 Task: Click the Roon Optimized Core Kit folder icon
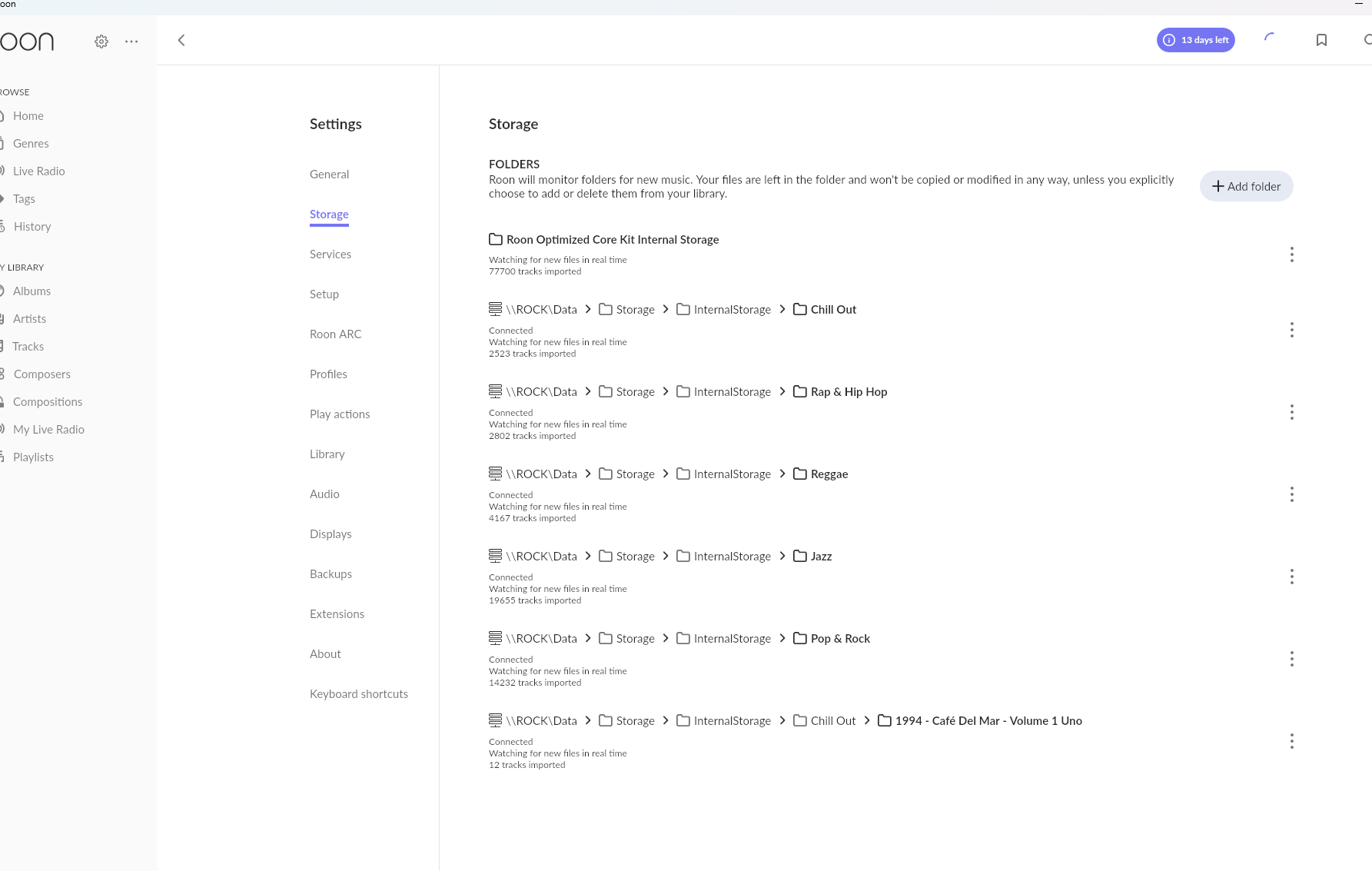(x=496, y=239)
